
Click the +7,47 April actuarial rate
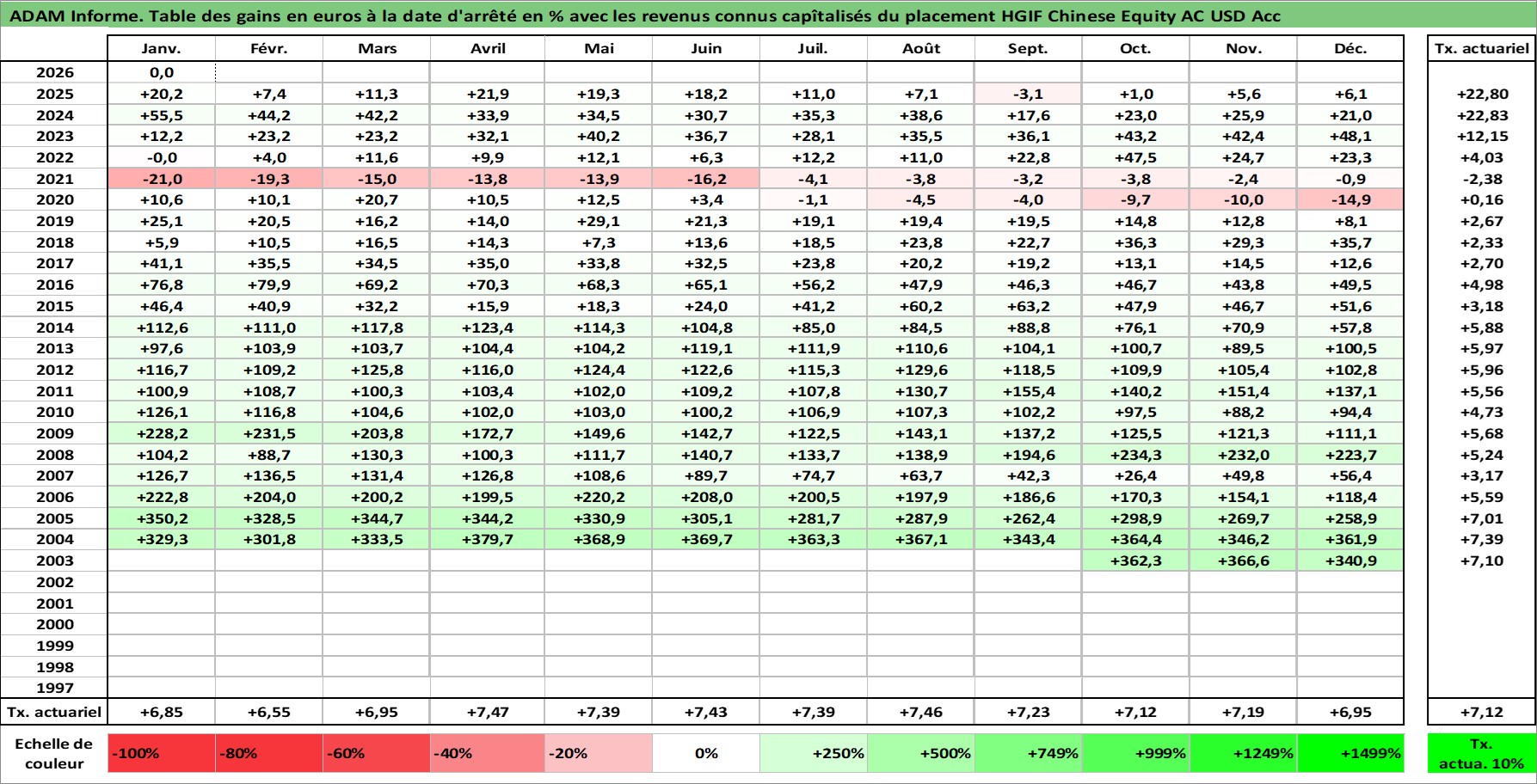click(488, 712)
